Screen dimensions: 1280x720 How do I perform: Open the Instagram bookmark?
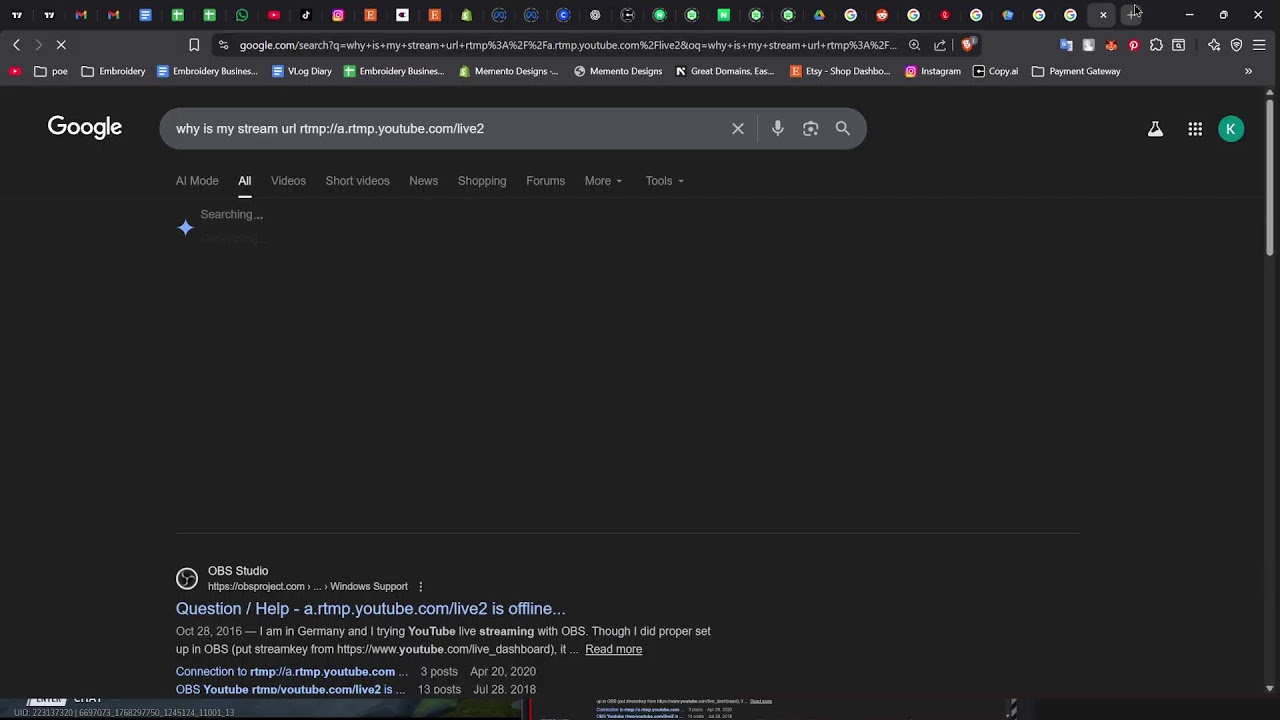933,71
